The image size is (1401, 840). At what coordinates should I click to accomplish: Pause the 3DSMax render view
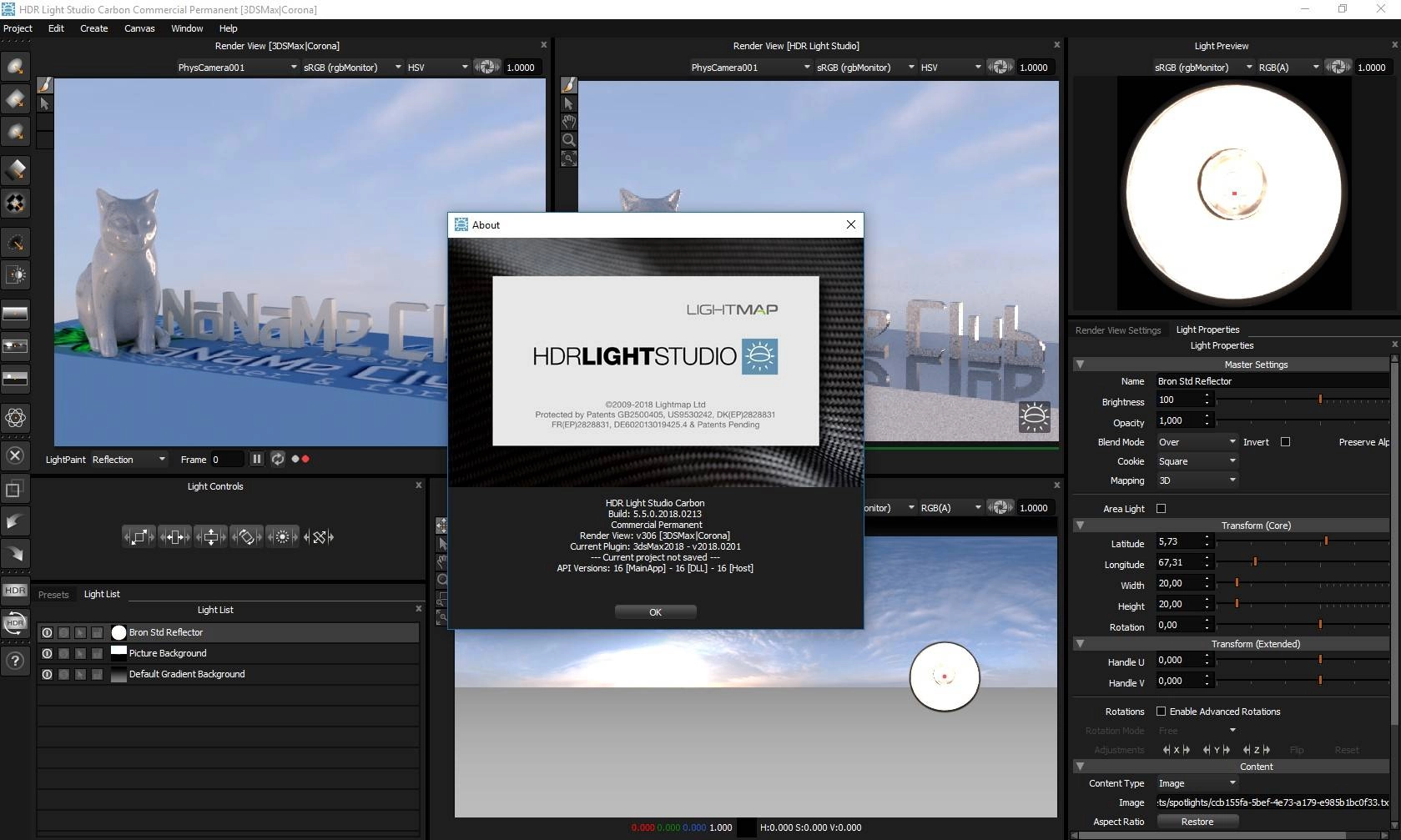[257, 459]
